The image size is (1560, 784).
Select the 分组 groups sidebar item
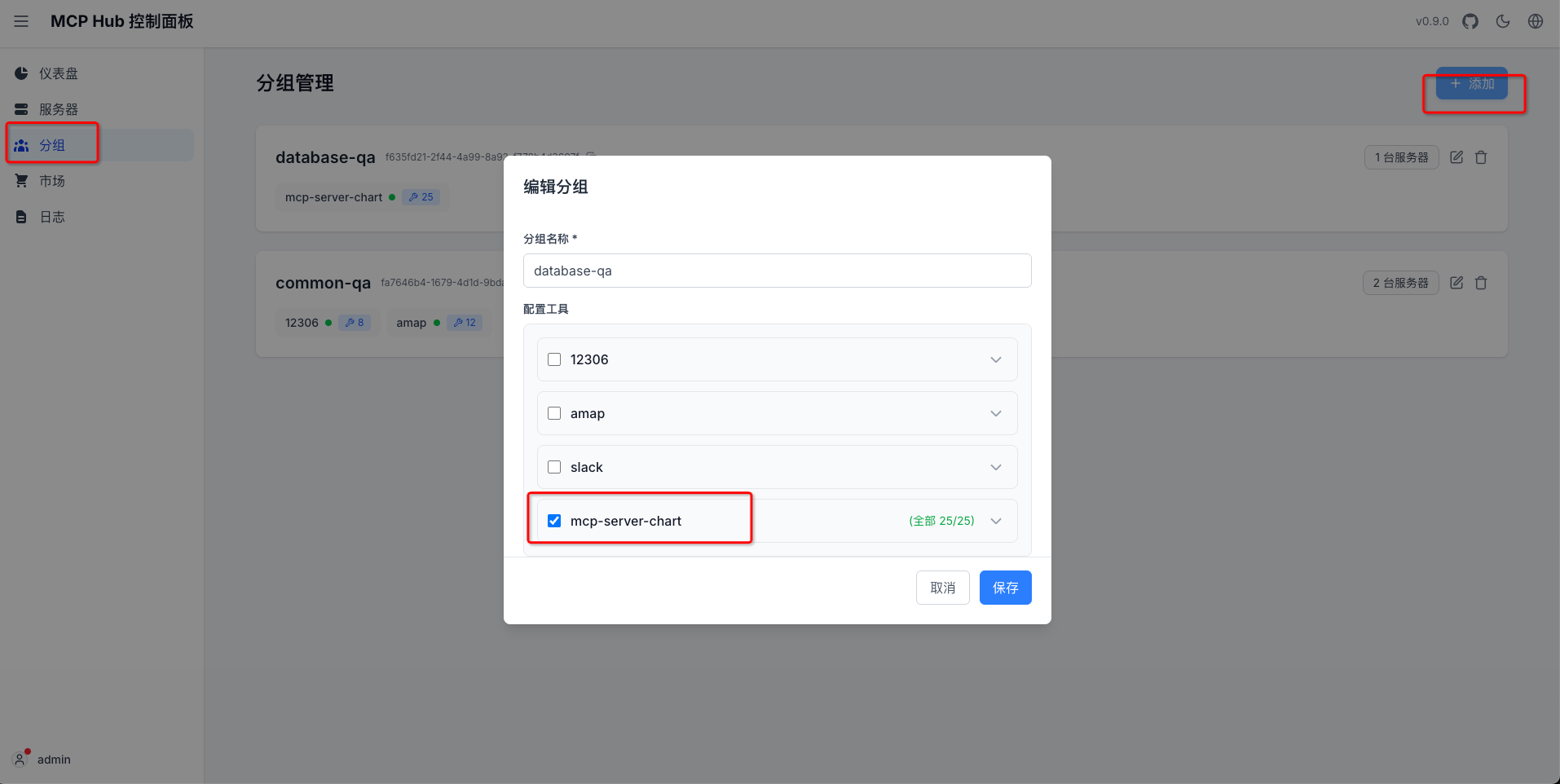point(101,145)
